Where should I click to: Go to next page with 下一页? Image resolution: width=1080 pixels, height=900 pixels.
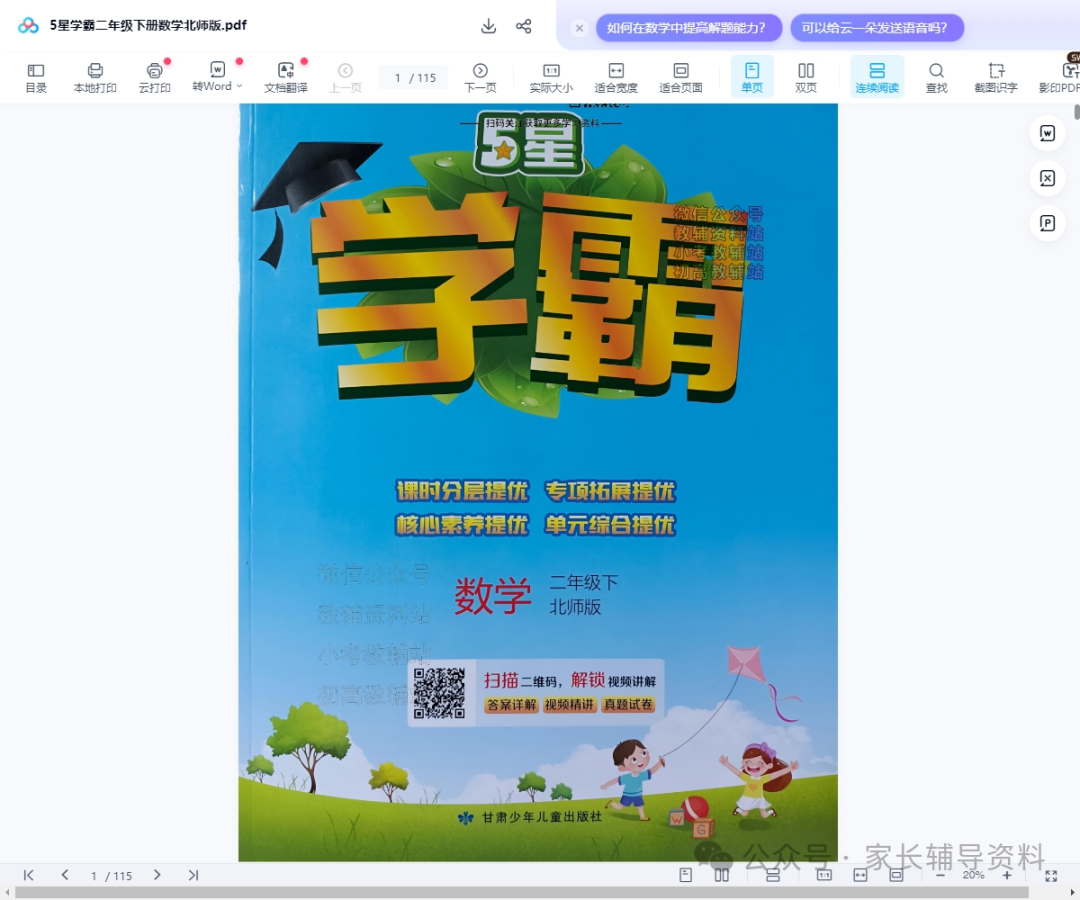[480, 78]
